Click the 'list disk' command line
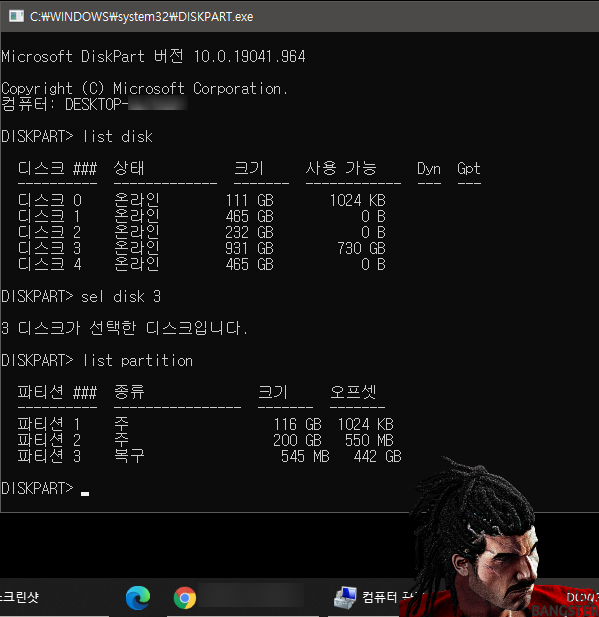Screen dimensions: 599x617 [x=77, y=137]
